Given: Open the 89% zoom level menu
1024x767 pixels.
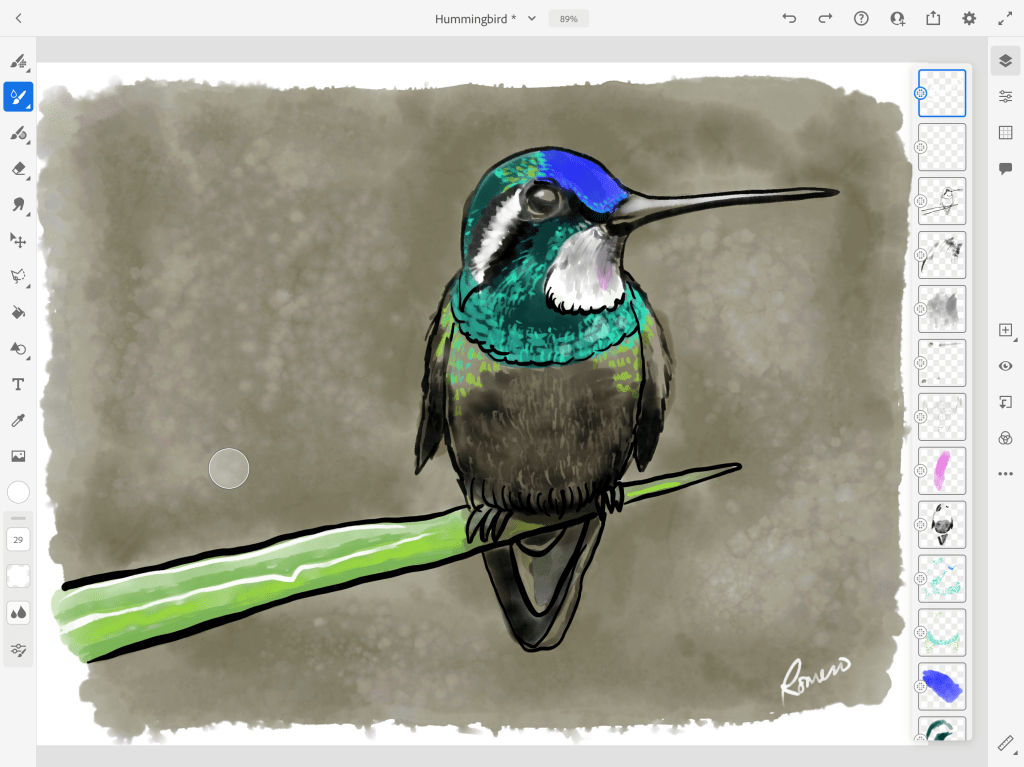Looking at the screenshot, I should pos(569,18).
